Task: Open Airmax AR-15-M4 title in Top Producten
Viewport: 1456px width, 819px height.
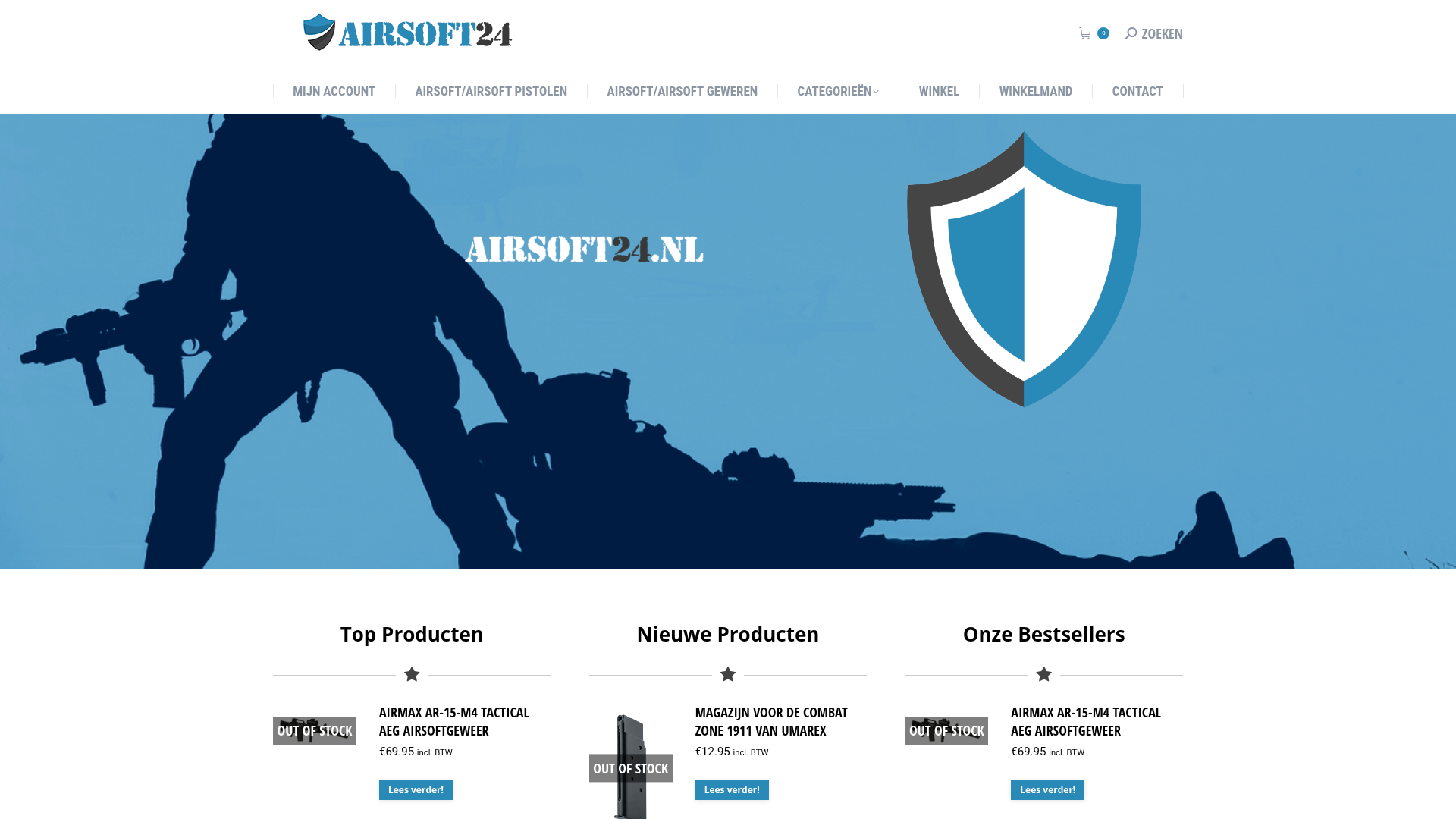Action: [453, 721]
